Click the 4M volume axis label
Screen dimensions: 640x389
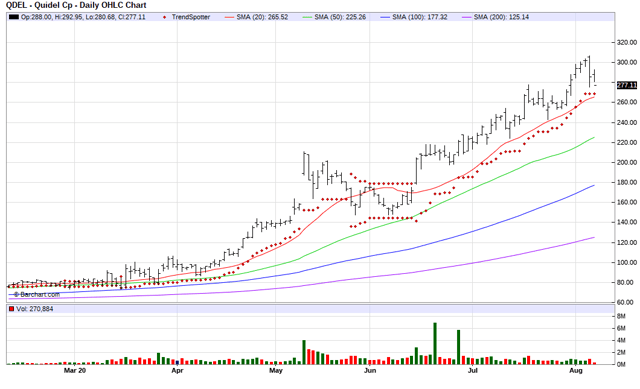tap(621, 340)
